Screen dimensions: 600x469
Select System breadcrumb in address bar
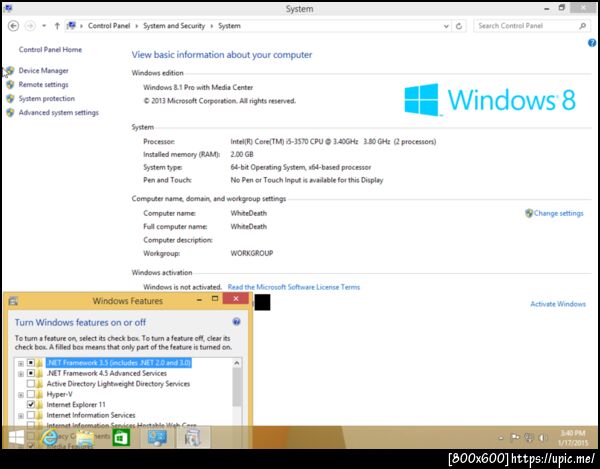(230, 26)
